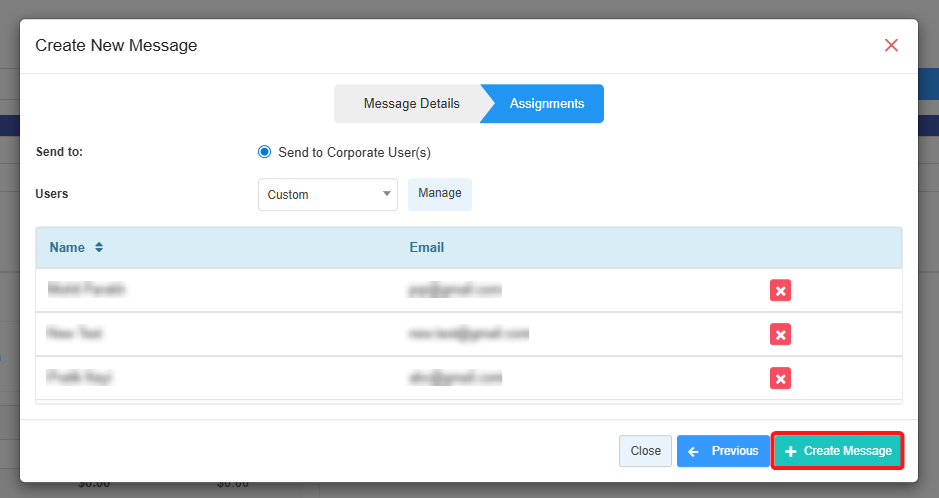939x498 pixels.
Task: Select the first row's user name cell
Action: [86, 290]
